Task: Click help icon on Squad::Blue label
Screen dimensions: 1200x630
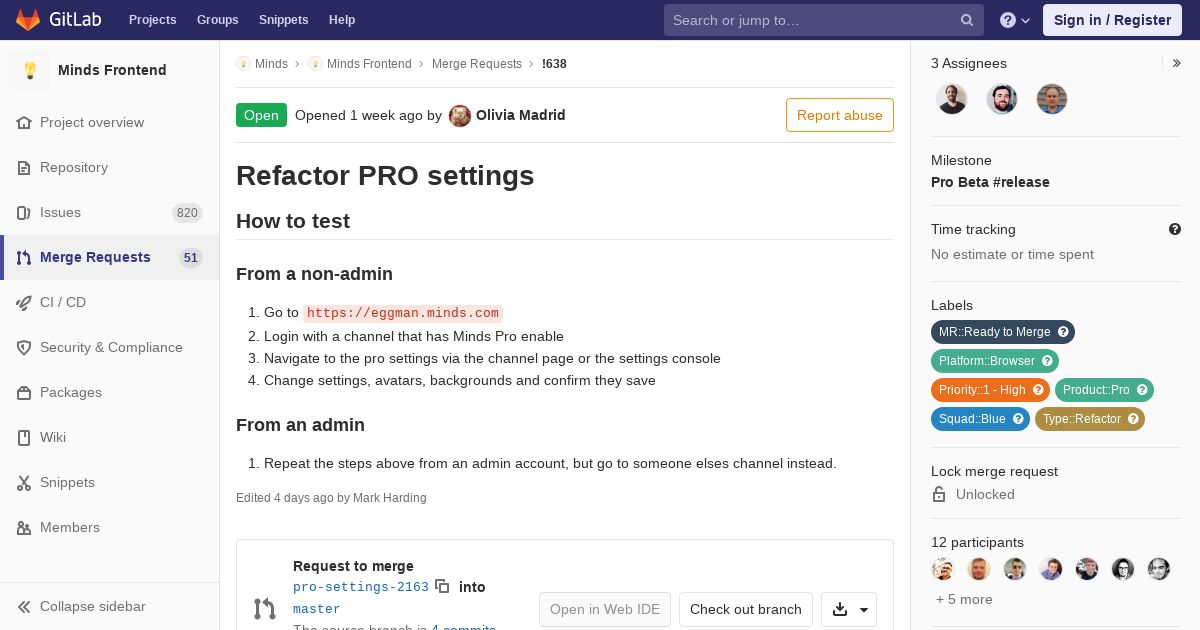Action: pos(1018,419)
